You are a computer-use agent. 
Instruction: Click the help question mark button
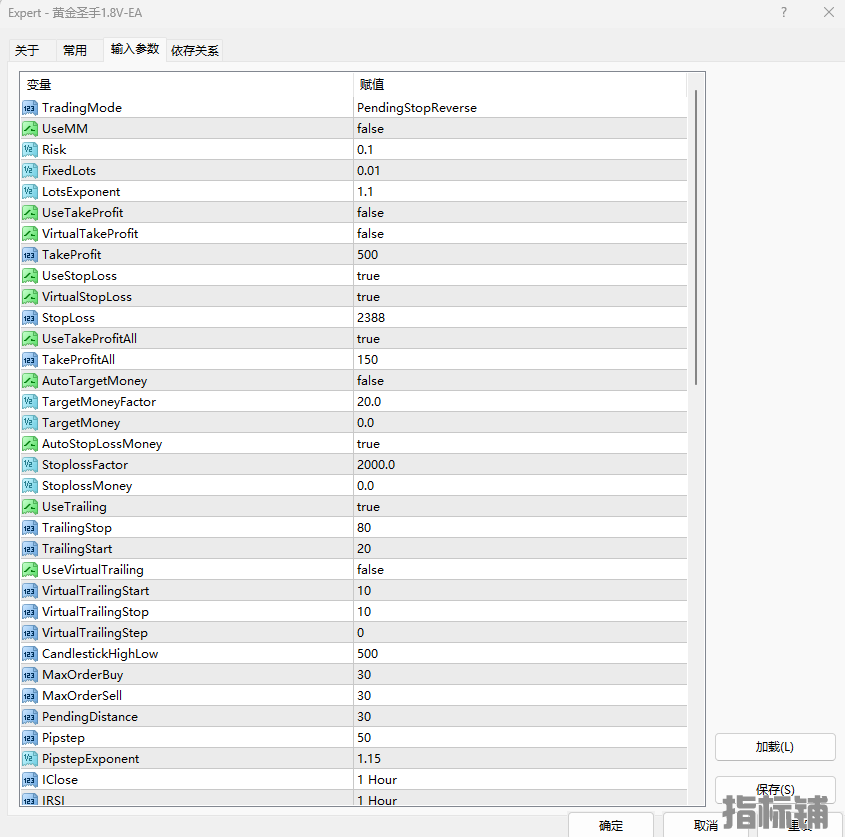tap(784, 12)
